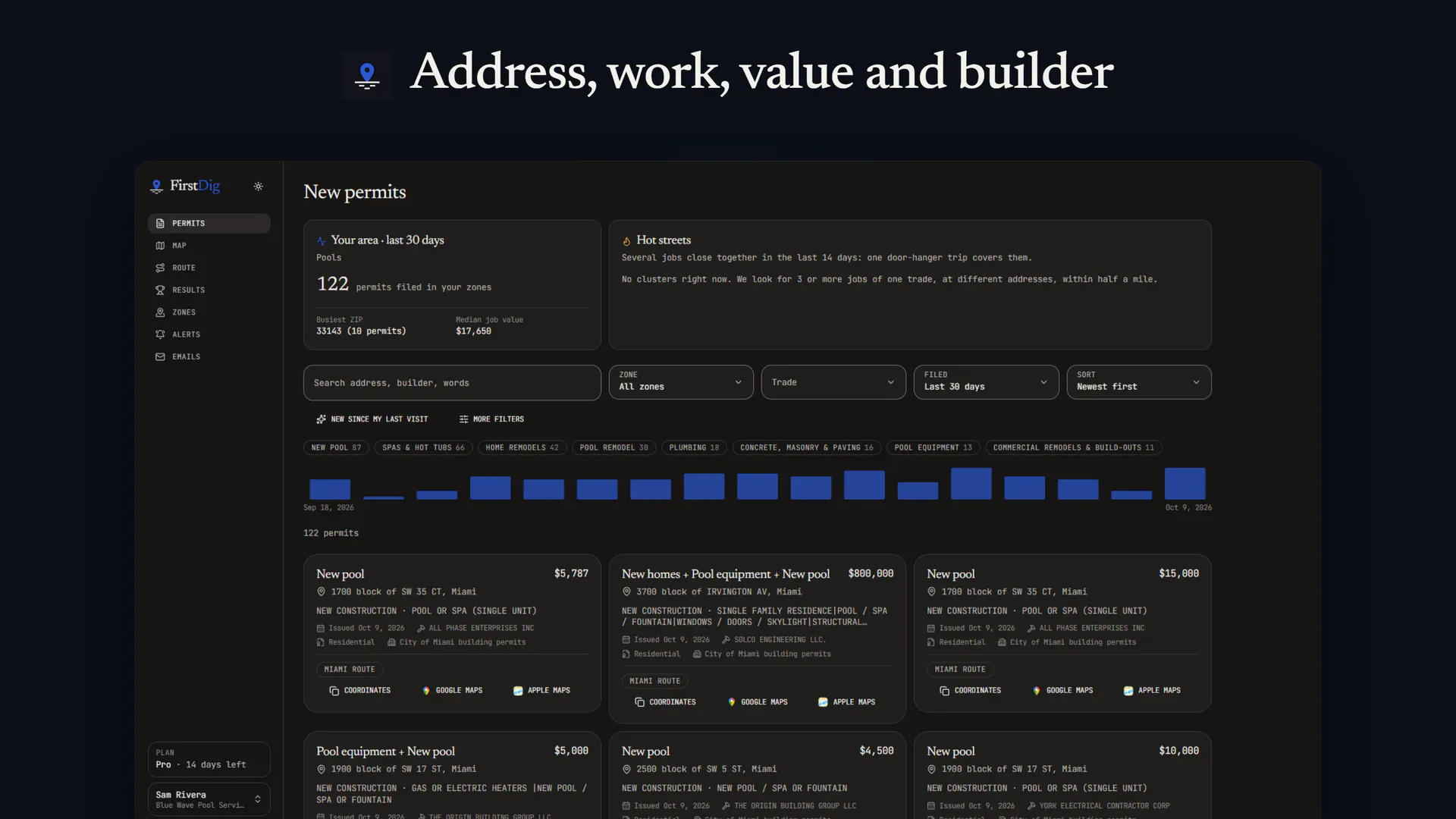1456x819 pixels.
Task: Open Apple Maps on the $15,000 New pool card
Action: (1152, 691)
